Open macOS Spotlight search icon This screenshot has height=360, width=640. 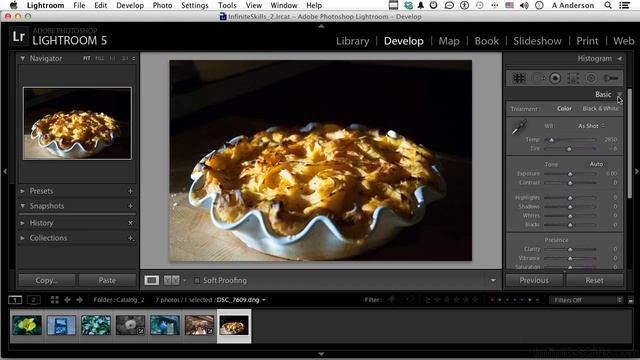click(x=608, y=5)
